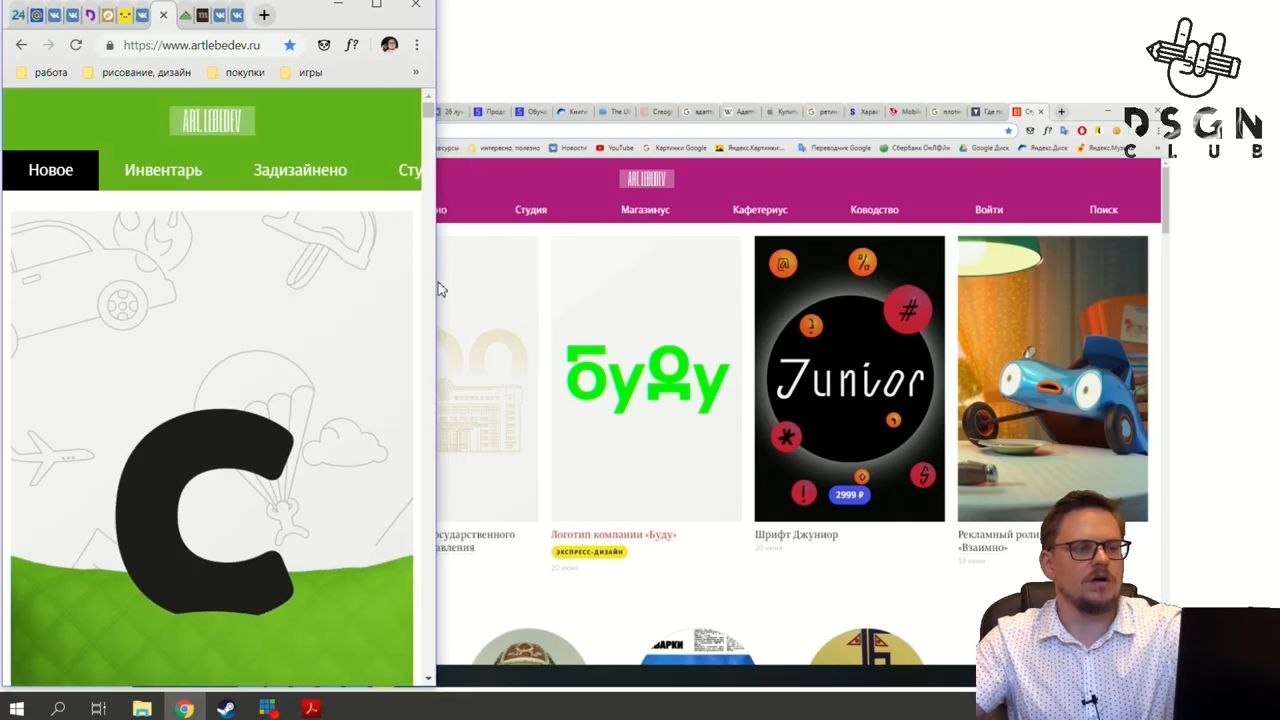Close the active tab in front window
Viewport: 1280px width, 720px height.
coord(163,15)
